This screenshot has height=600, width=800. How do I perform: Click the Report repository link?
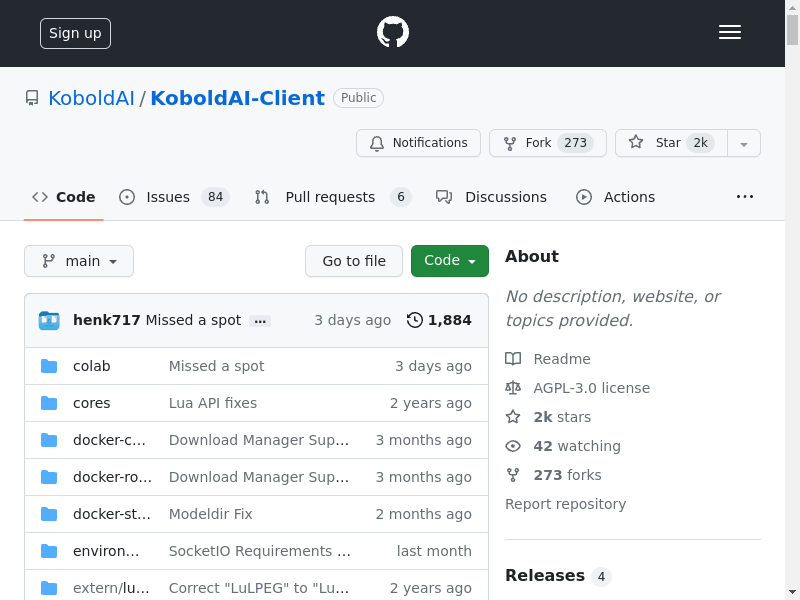coord(565,504)
